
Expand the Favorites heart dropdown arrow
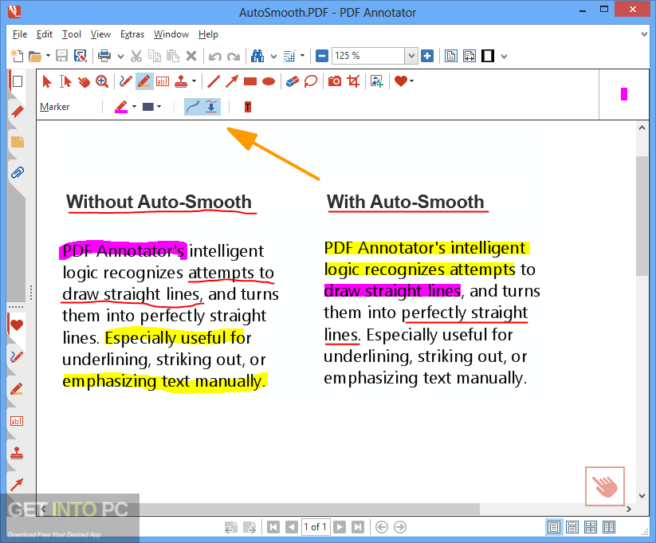tap(412, 81)
